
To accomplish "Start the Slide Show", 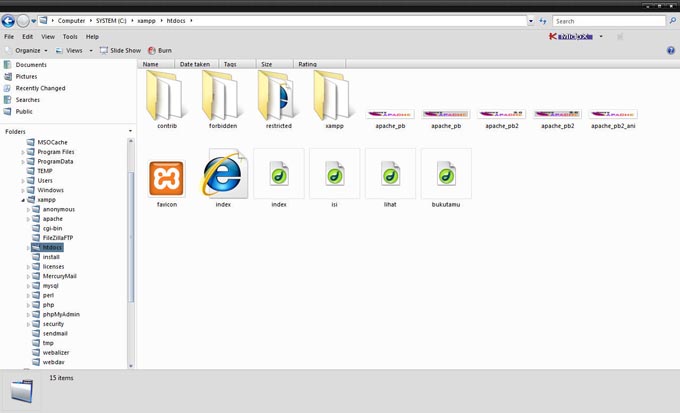I will [120, 50].
